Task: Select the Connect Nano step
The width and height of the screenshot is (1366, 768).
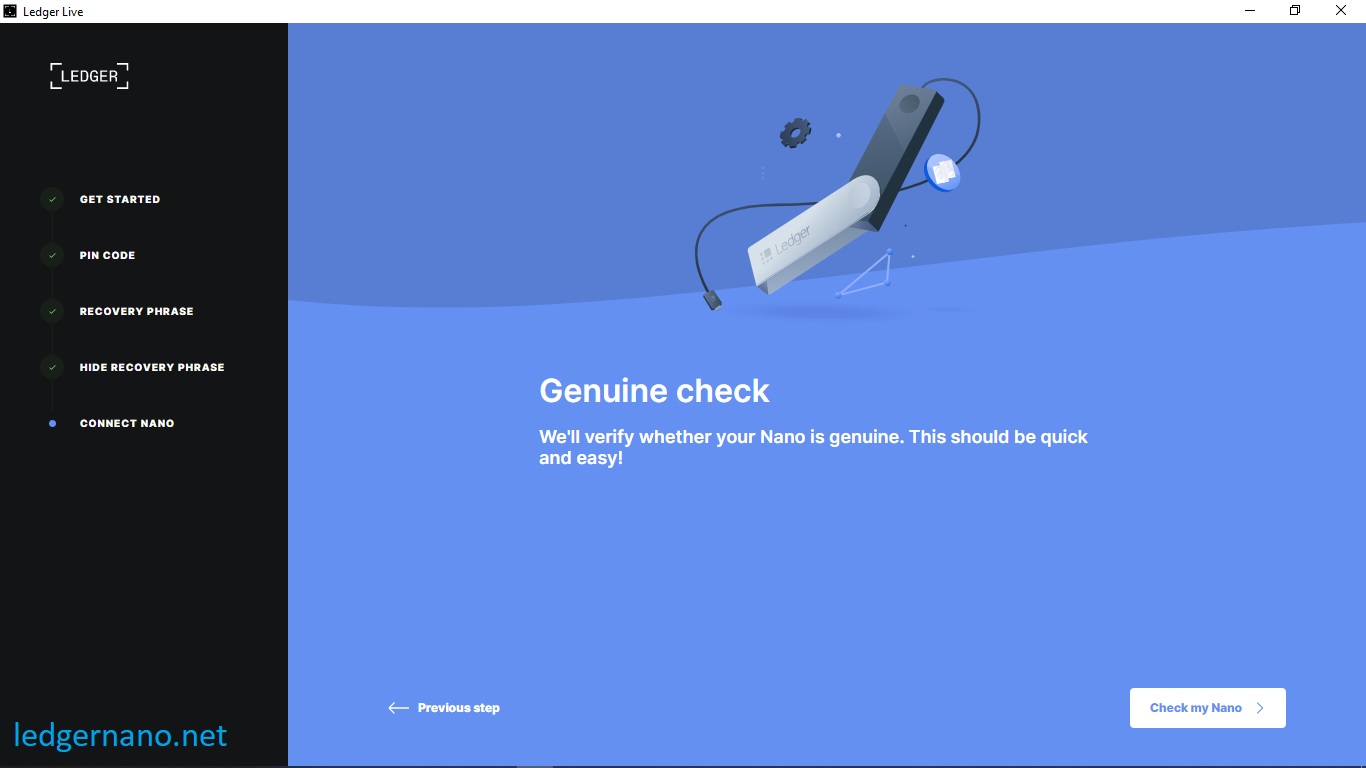Action: (x=127, y=423)
